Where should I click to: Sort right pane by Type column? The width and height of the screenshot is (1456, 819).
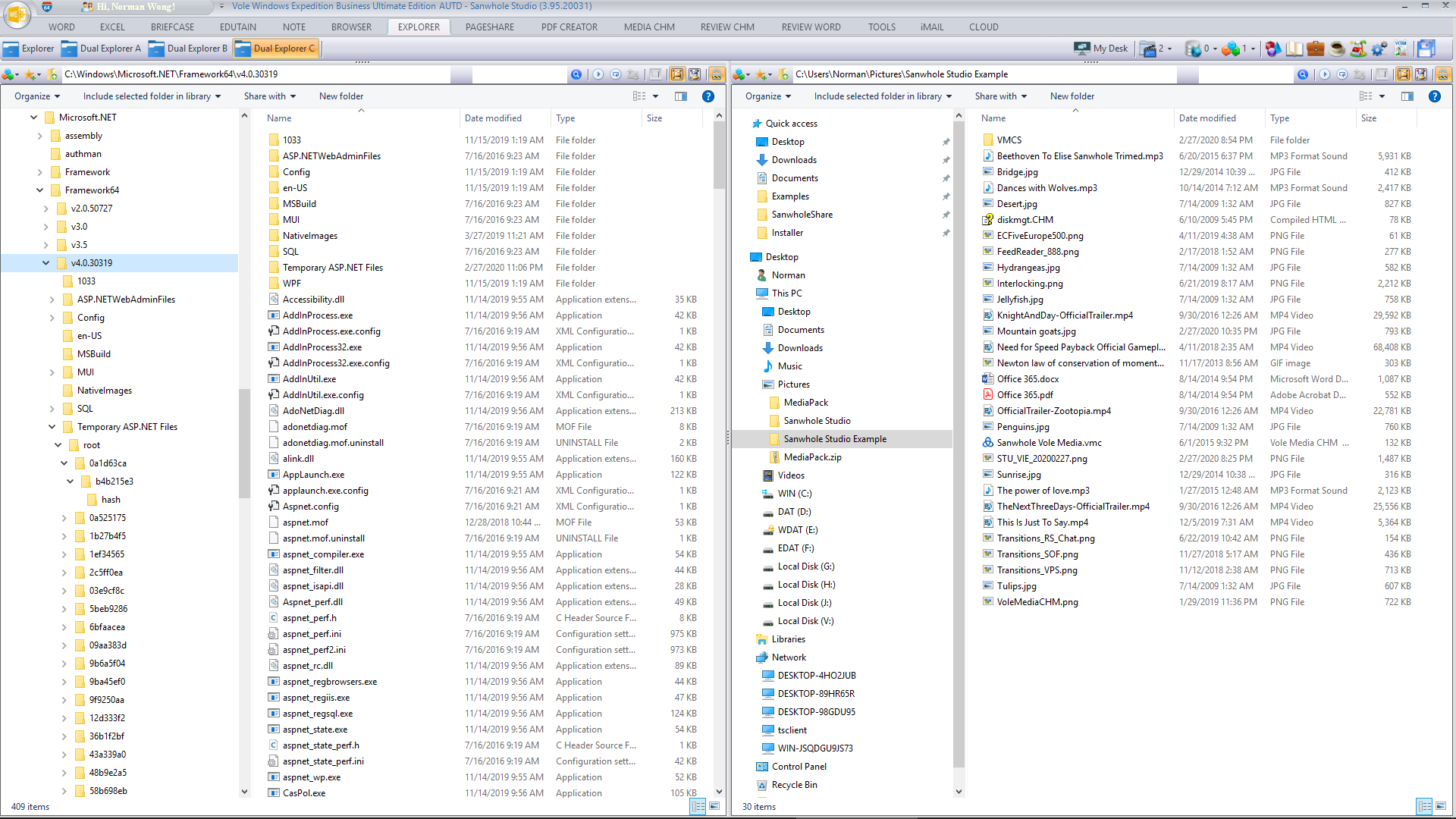(x=1310, y=118)
